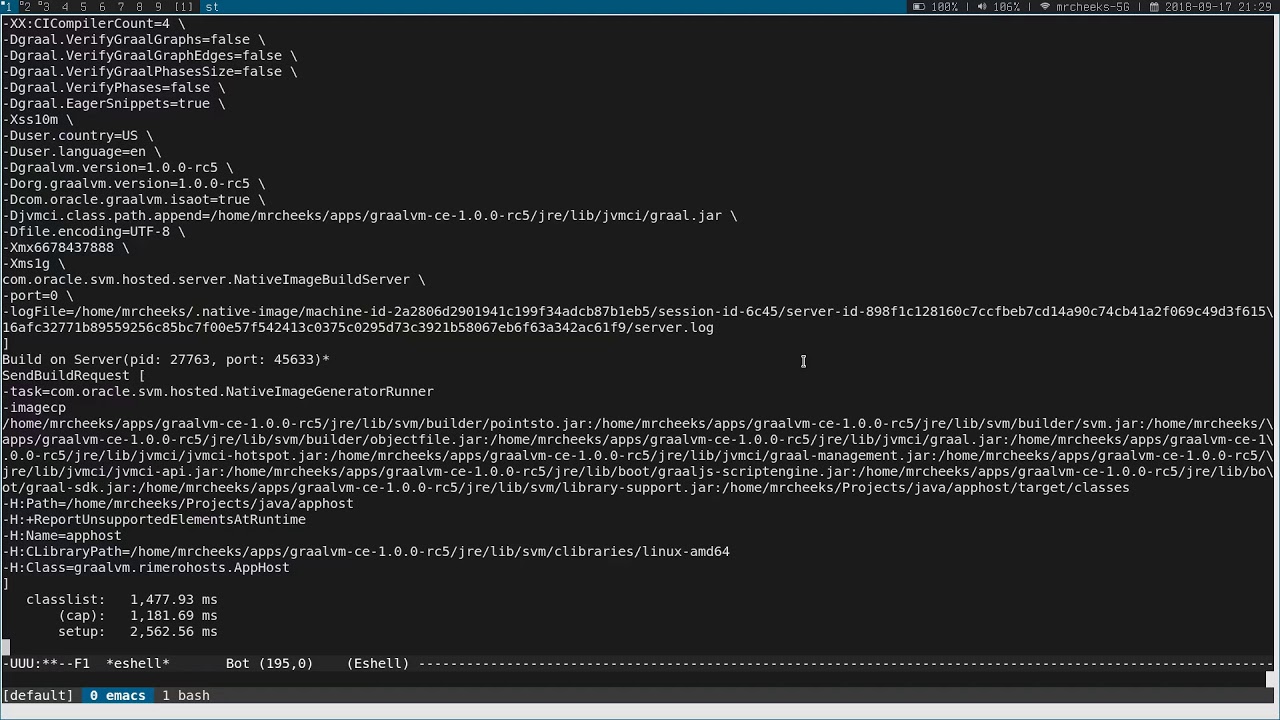Click the -Djvmci.class.path.append line
Image resolution: width=1280 pixels, height=720 pixels.
coord(370,215)
